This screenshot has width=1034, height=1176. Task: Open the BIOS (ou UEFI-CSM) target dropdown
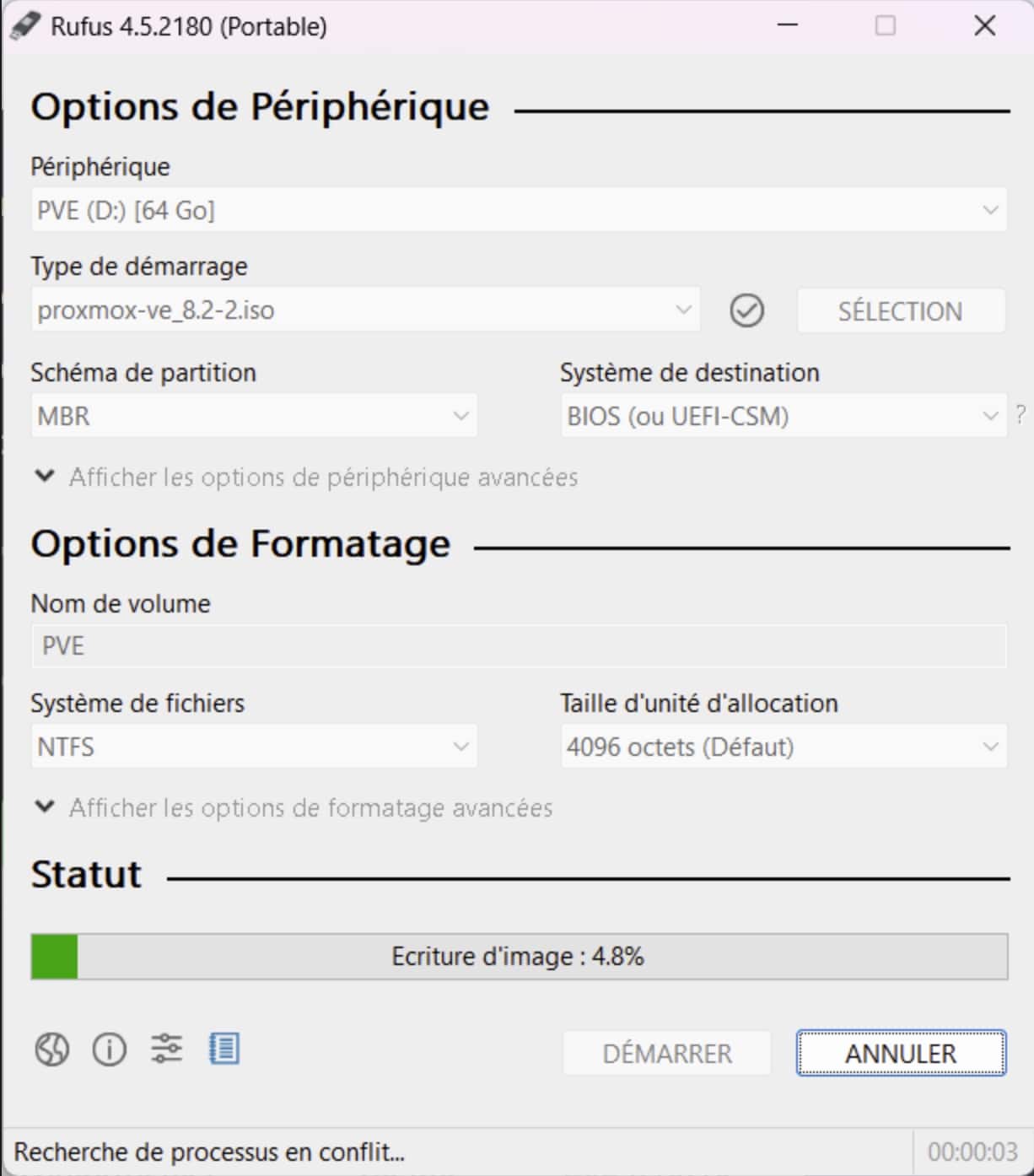pyautogui.click(x=784, y=416)
